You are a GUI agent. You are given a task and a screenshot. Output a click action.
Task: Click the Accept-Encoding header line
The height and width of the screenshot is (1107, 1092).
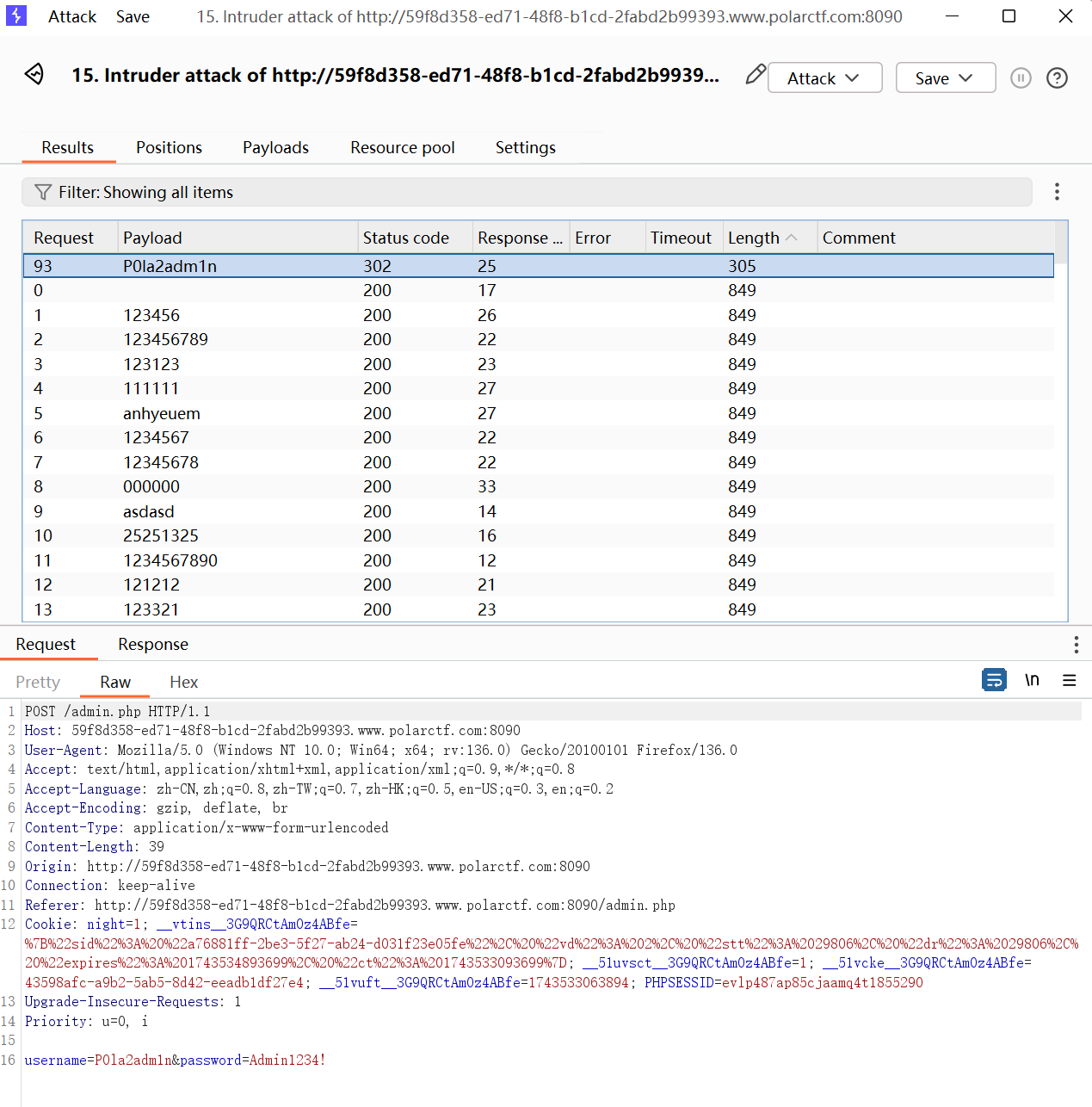pyautogui.click(x=156, y=807)
